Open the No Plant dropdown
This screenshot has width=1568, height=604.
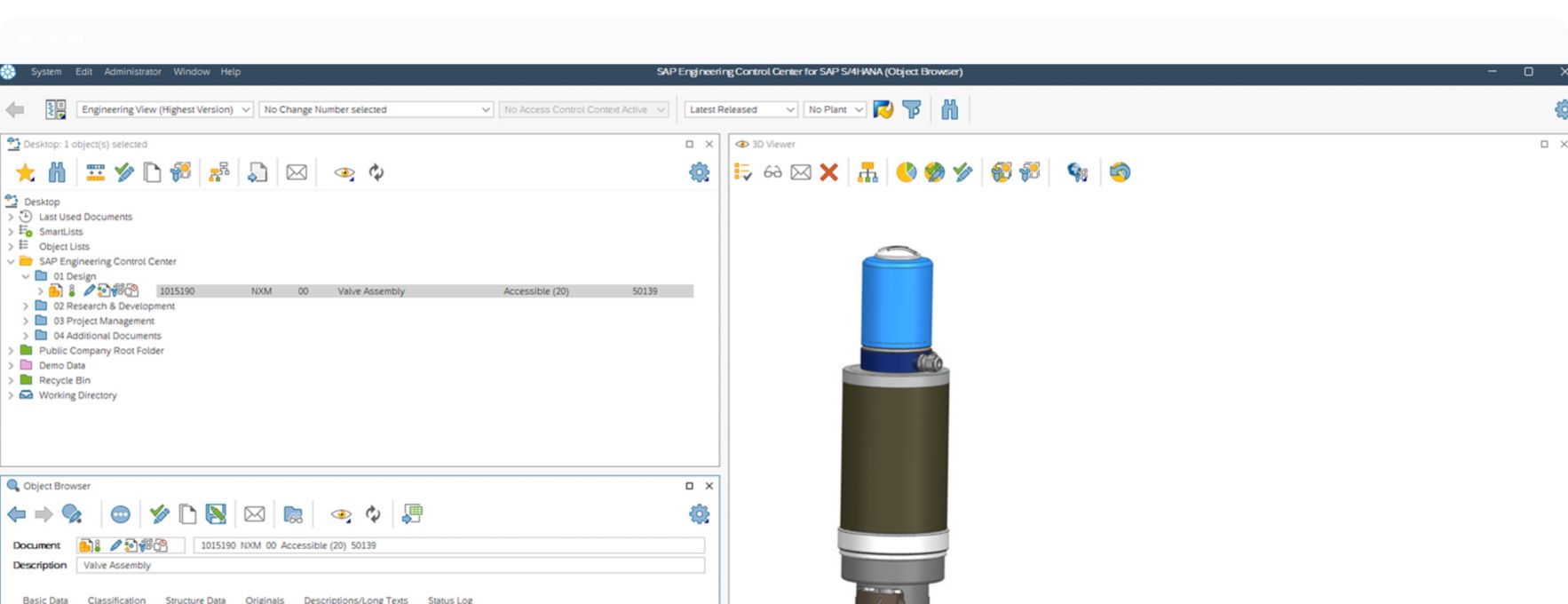pyautogui.click(x=835, y=109)
